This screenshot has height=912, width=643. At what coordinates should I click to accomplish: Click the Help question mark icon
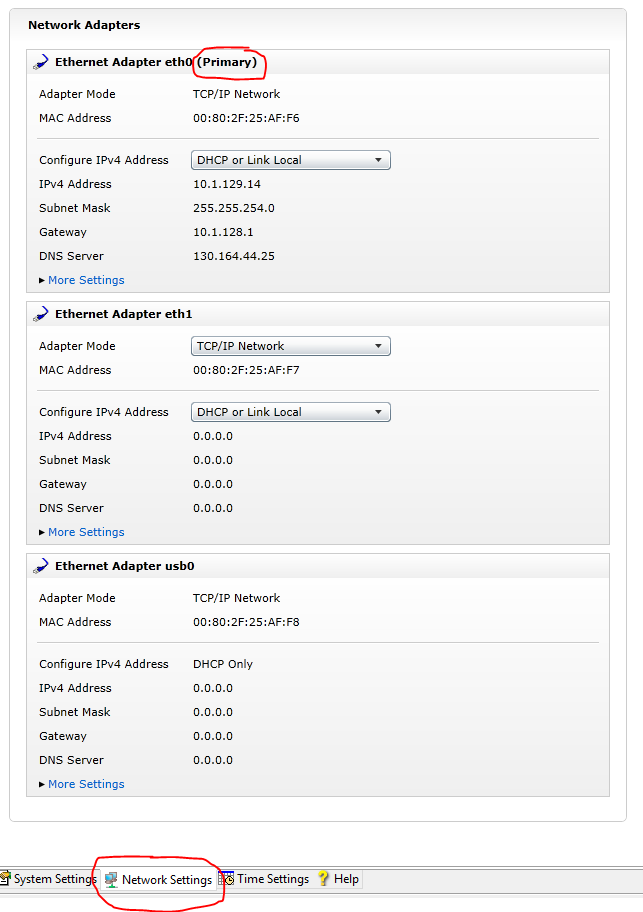[x=320, y=879]
